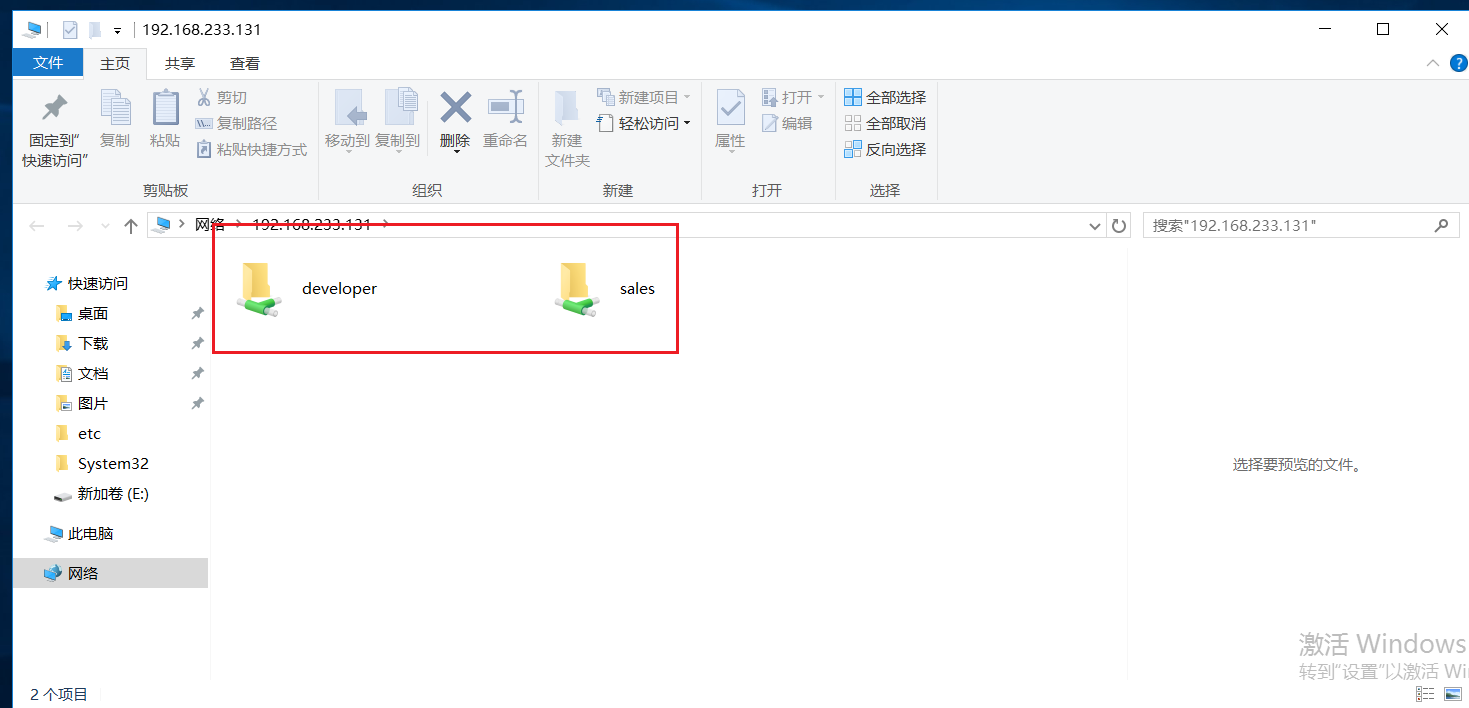
Task: Switch to the Share (共享) tab
Action: 180,63
